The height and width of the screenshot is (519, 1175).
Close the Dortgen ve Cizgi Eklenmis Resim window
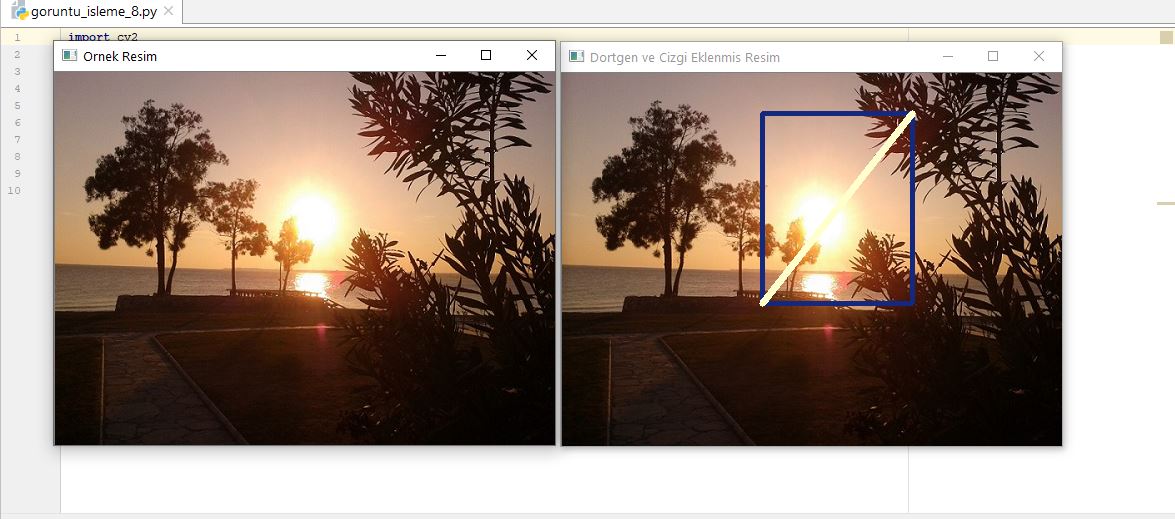pyautogui.click(x=1039, y=56)
